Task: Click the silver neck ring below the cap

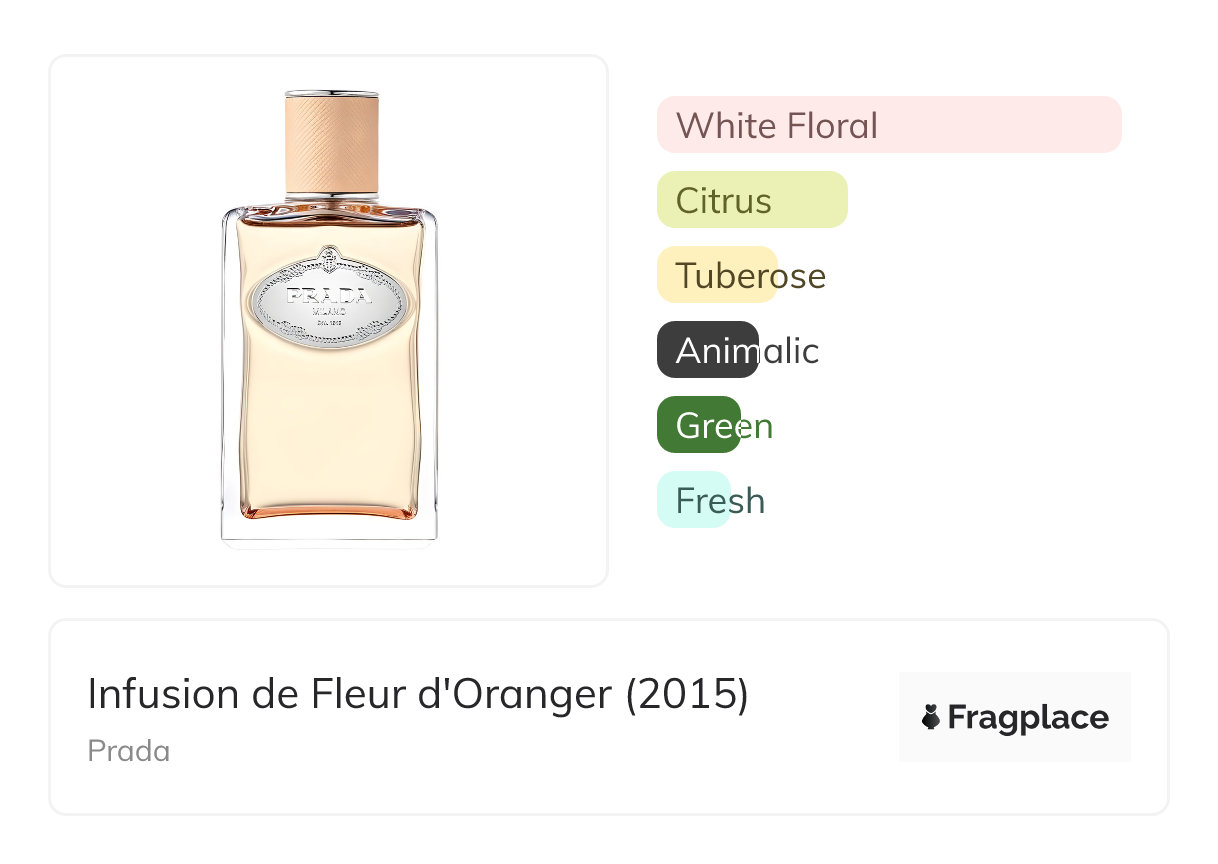Action: (331, 197)
